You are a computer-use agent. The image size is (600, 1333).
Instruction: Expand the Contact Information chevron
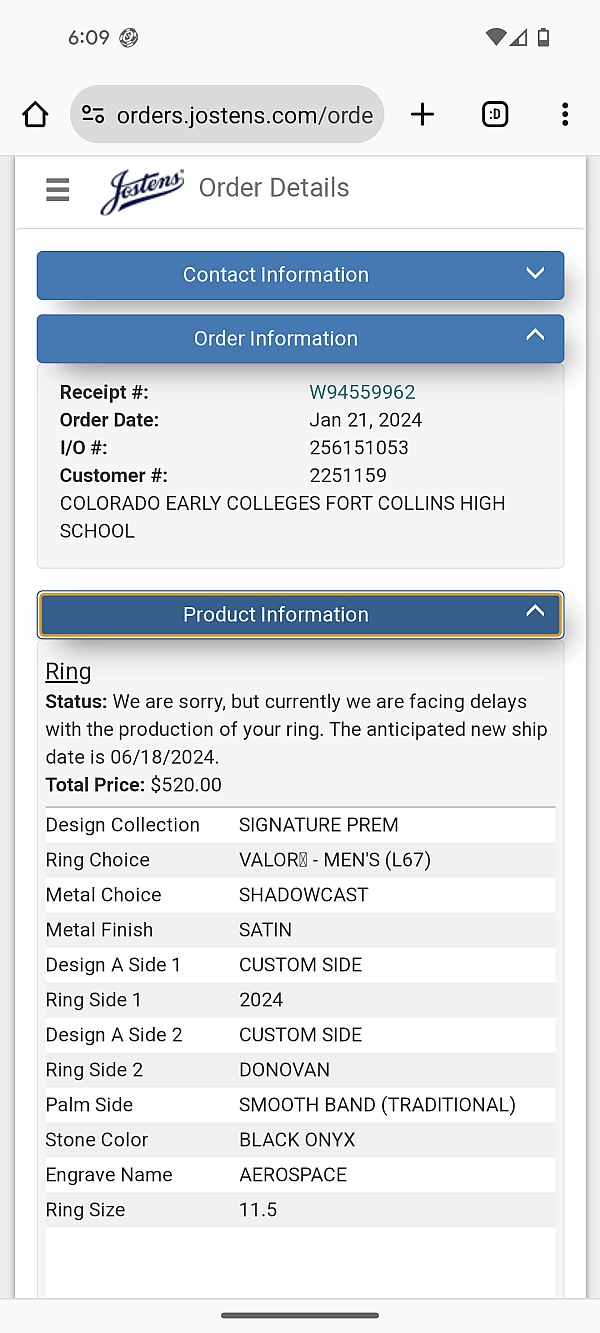click(535, 273)
